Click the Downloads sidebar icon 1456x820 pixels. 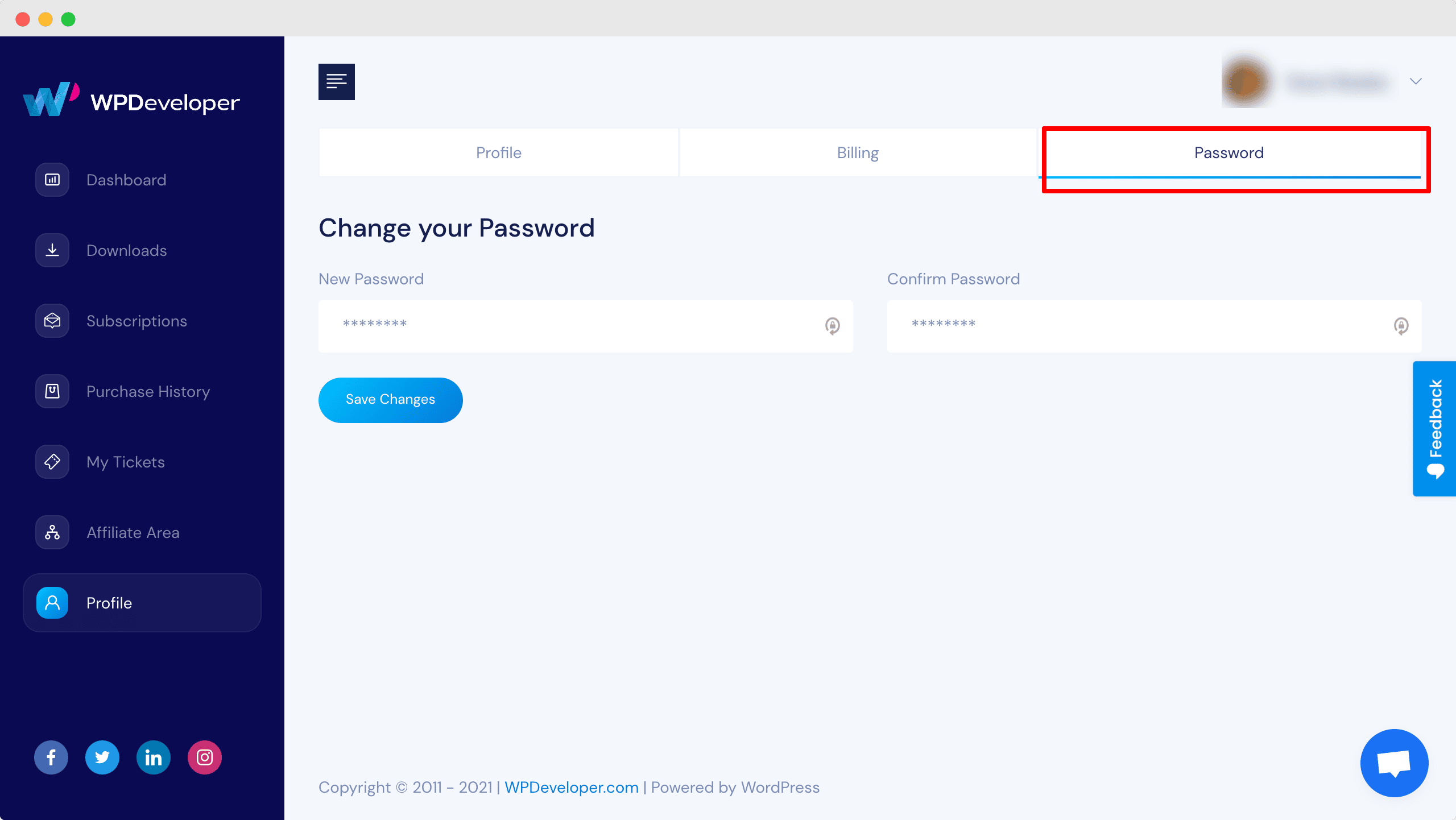coord(52,249)
